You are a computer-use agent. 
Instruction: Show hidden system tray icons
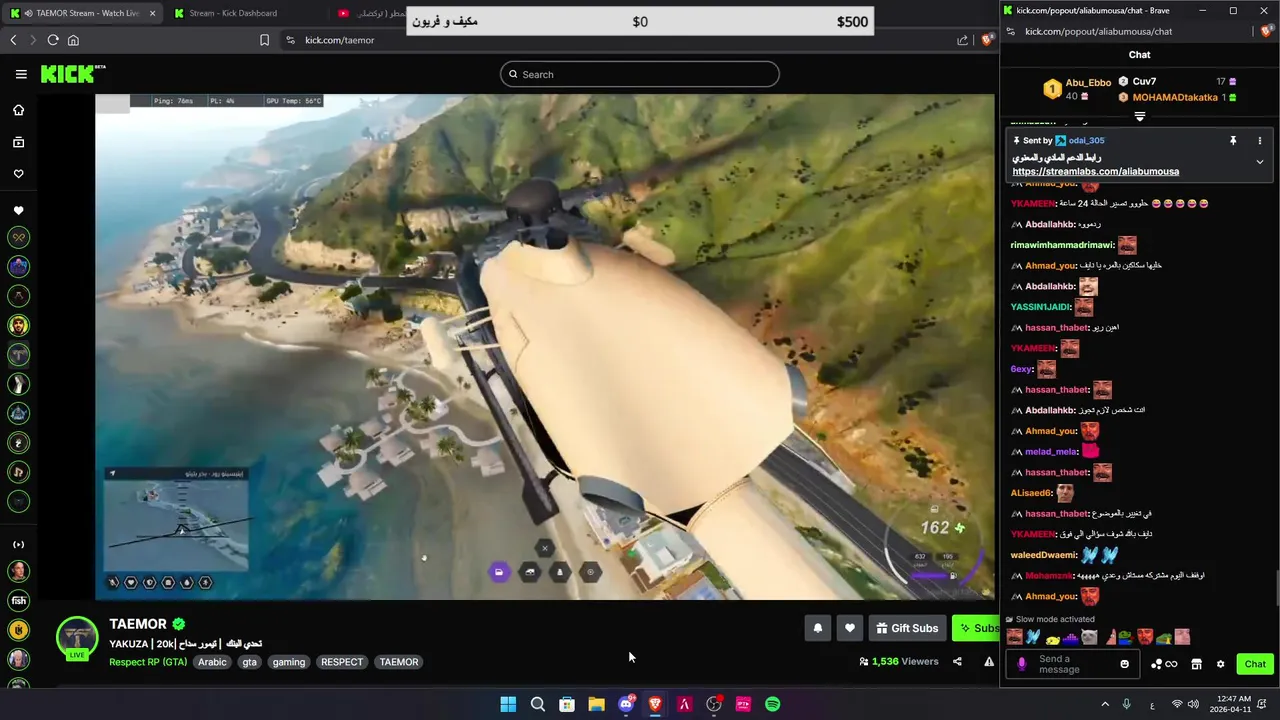pyautogui.click(x=1105, y=704)
